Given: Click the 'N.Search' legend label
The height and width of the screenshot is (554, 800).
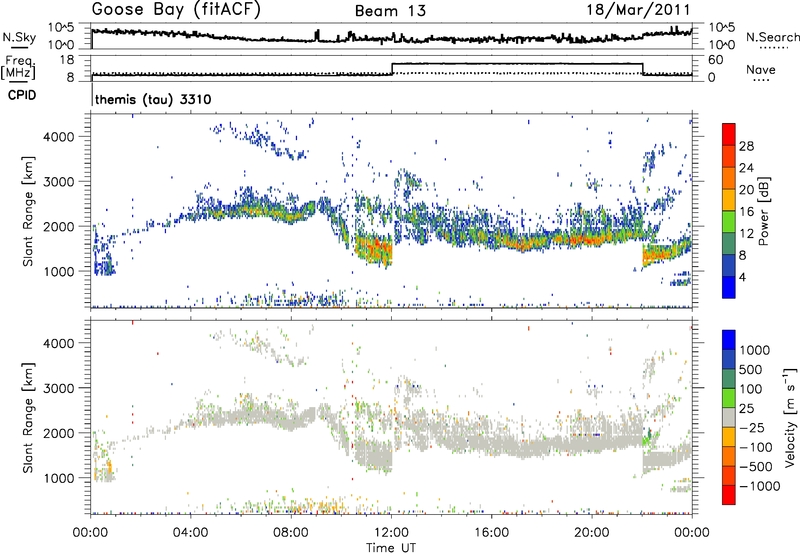Looking at the screenshot, I should tap(772, 37).
